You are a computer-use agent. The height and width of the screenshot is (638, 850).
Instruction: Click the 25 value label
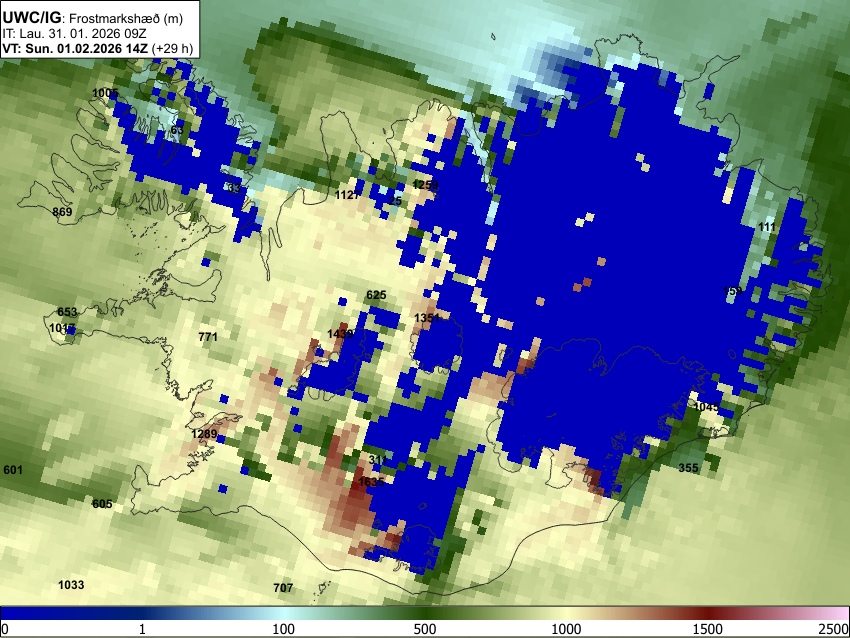[395, 201]
